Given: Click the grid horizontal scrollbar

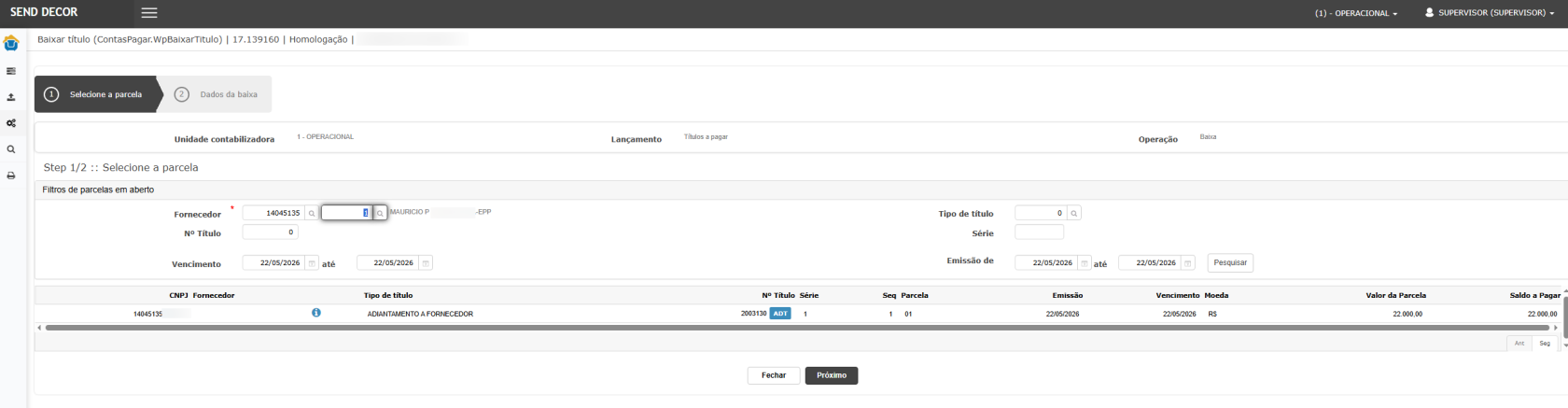Looking at the screenshot, I should (798, 328).
